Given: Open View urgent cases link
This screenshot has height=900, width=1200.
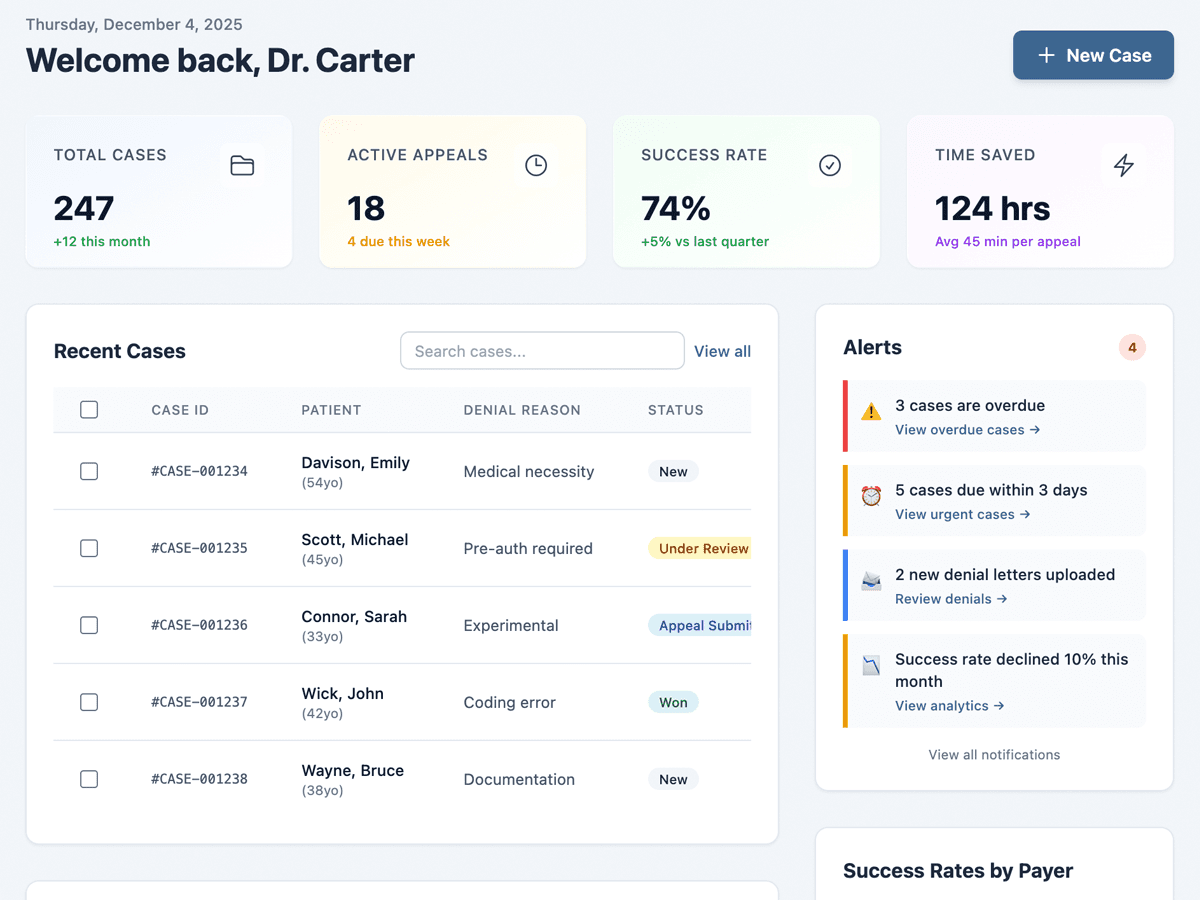Looking at the screenshot, I should click(x=962, y=514).
